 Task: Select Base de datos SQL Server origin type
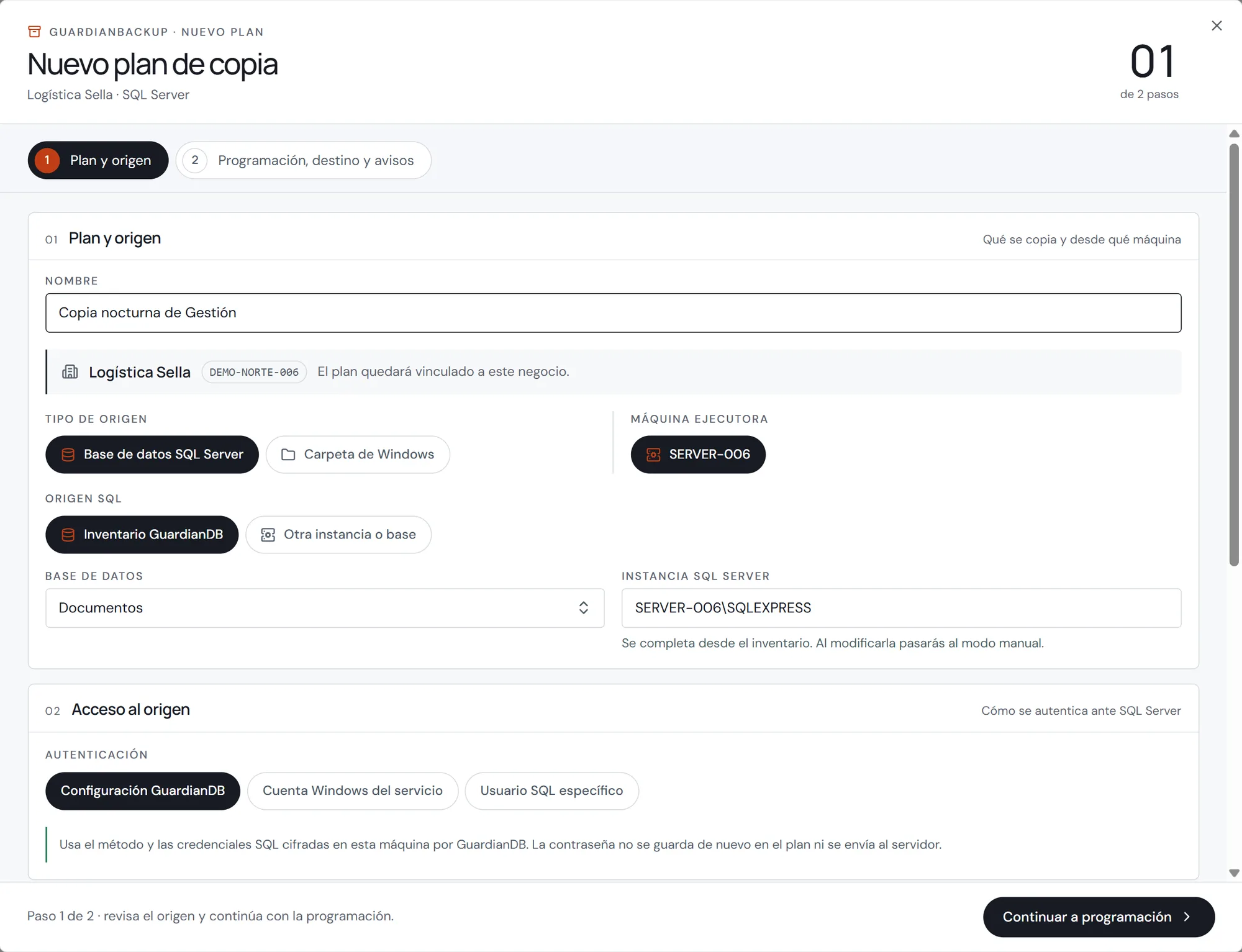152,455
